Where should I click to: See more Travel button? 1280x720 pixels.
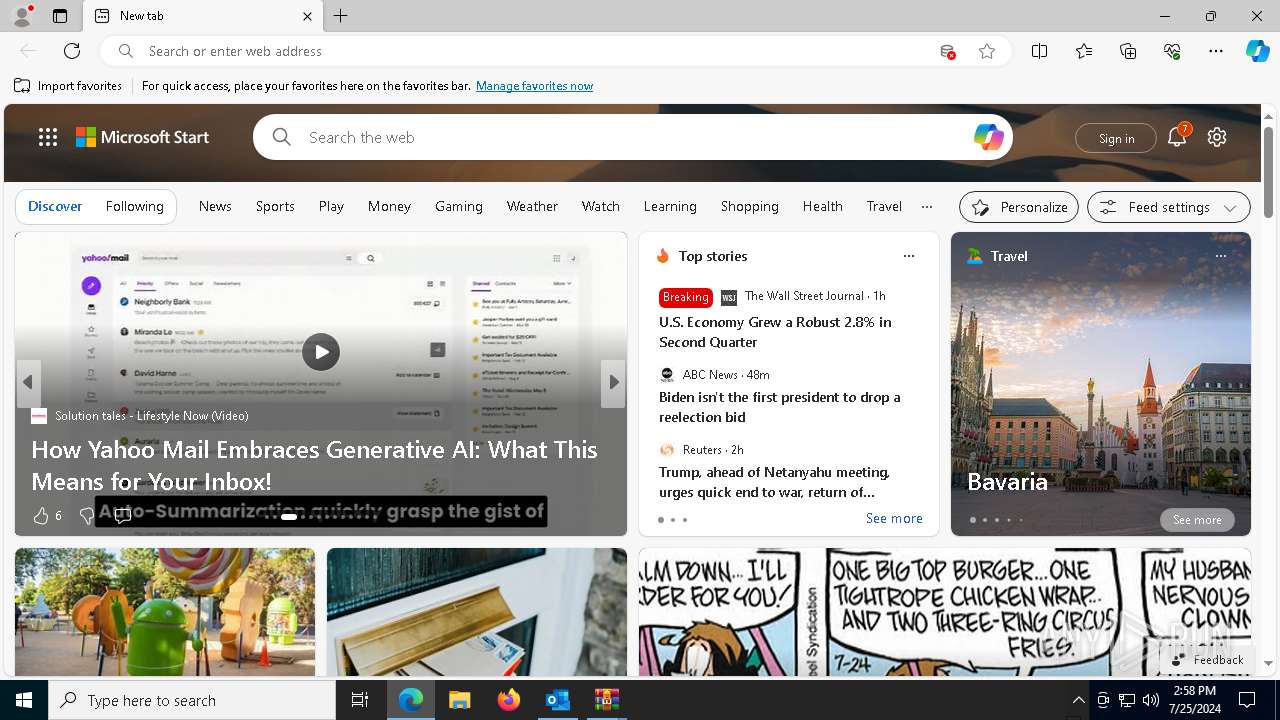click(x=1197, y=520)
